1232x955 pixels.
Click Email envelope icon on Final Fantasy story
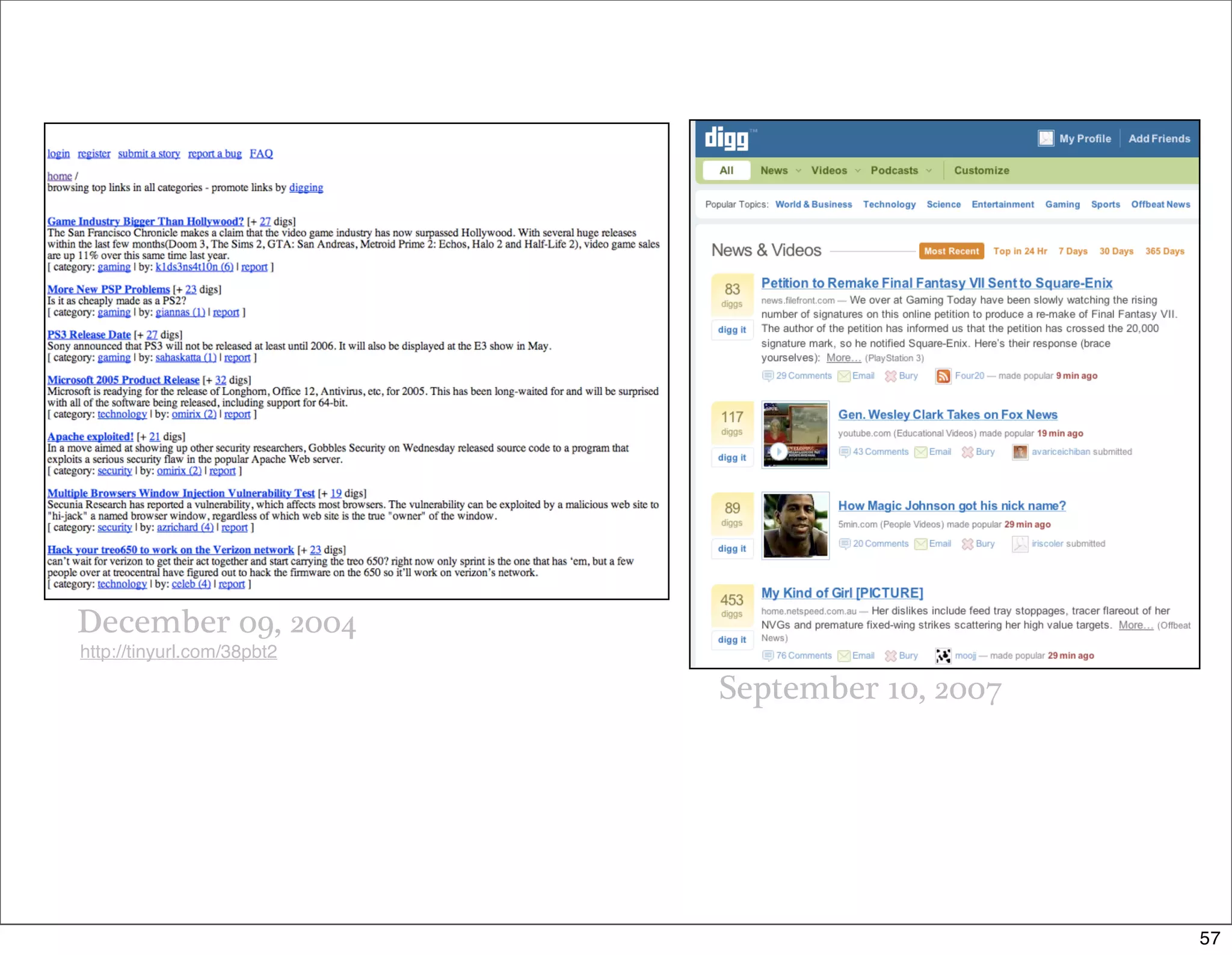[844, 376]
